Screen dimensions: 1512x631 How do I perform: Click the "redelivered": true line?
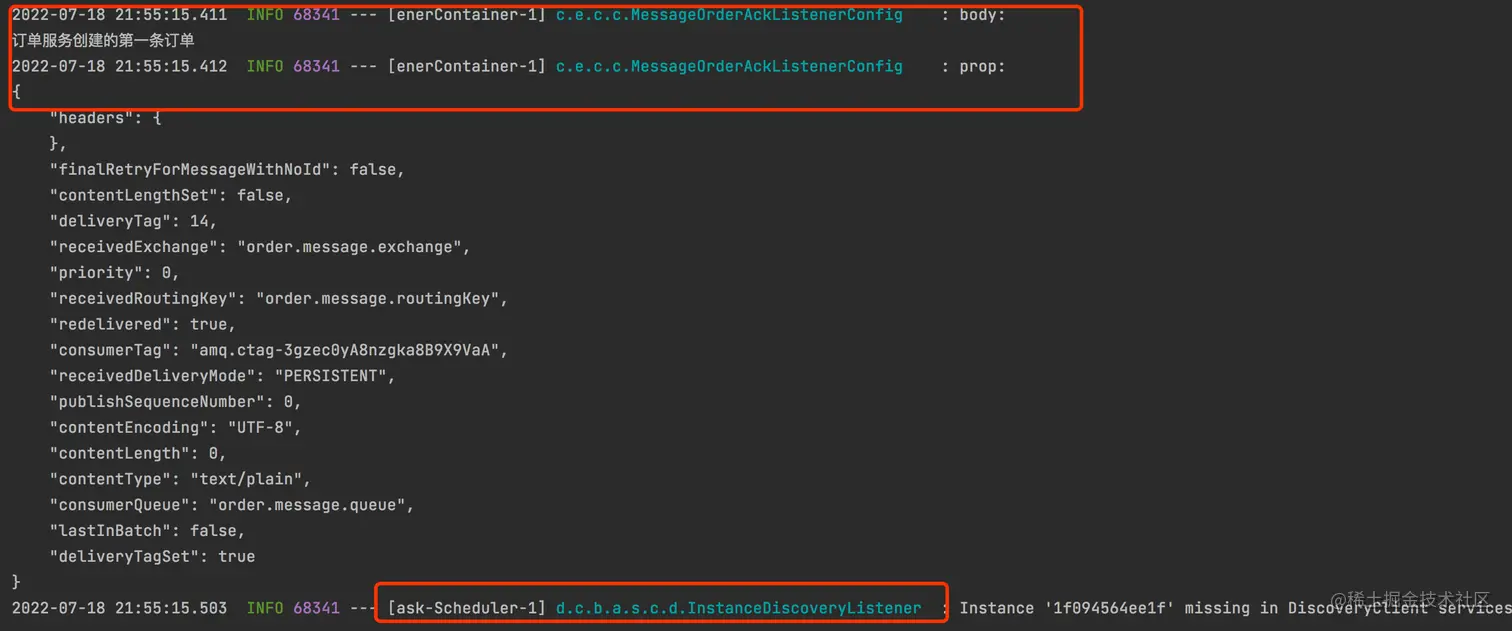[143, 325]
